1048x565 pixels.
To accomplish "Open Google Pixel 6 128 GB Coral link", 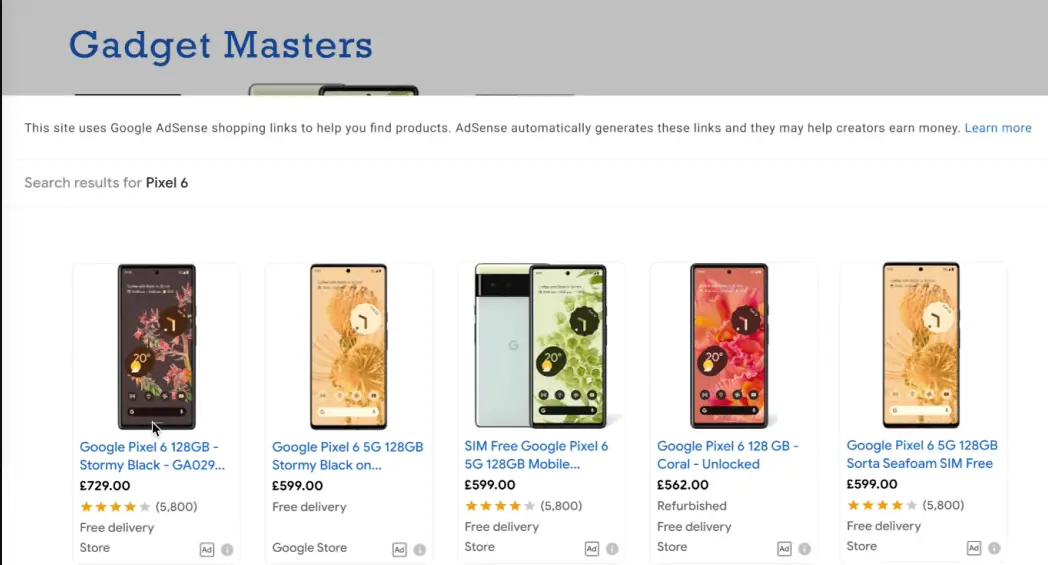I will [728, 455].
